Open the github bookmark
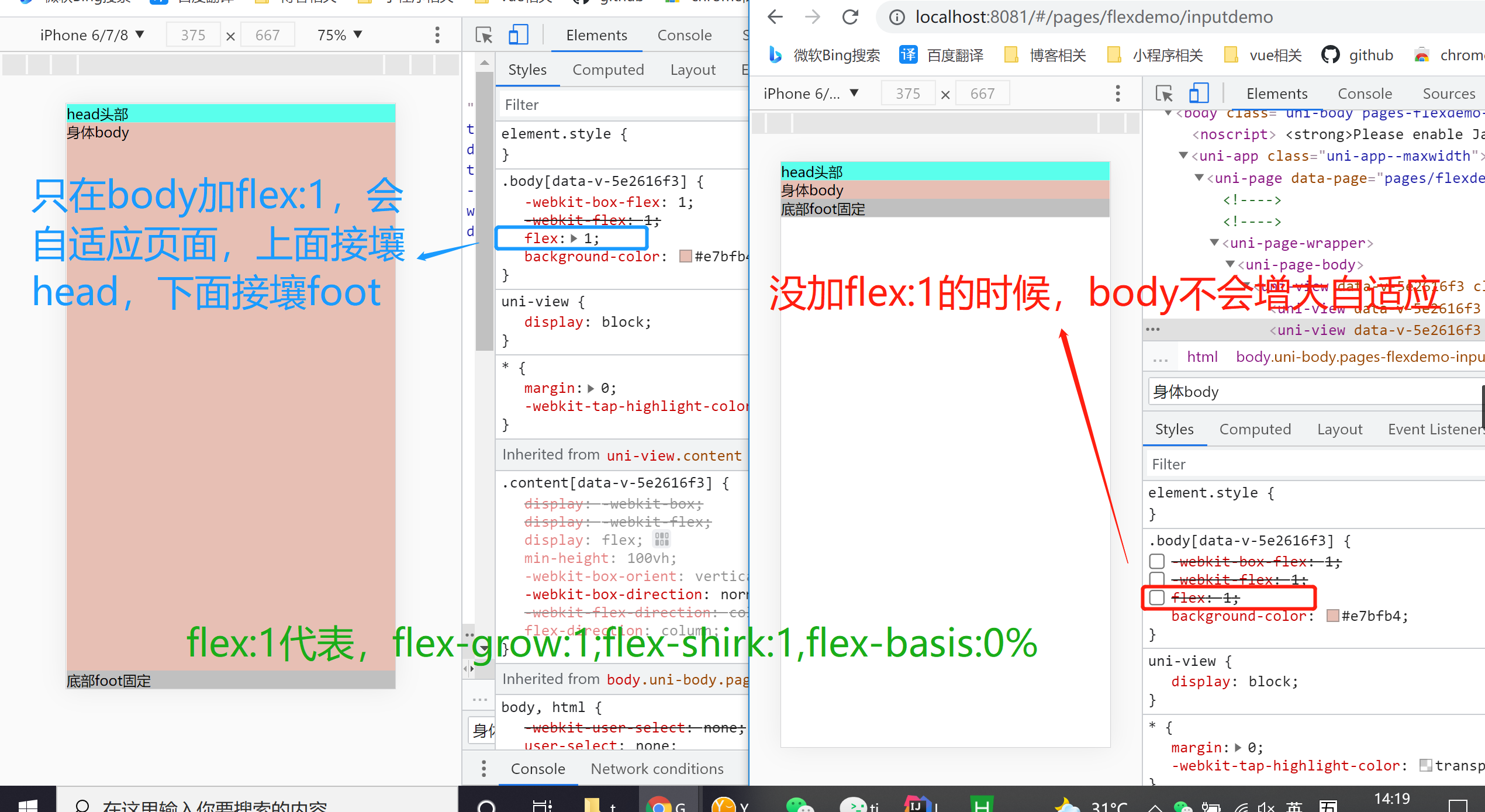The width and height of the screenshot is (1485, 812). [1358, 56]
